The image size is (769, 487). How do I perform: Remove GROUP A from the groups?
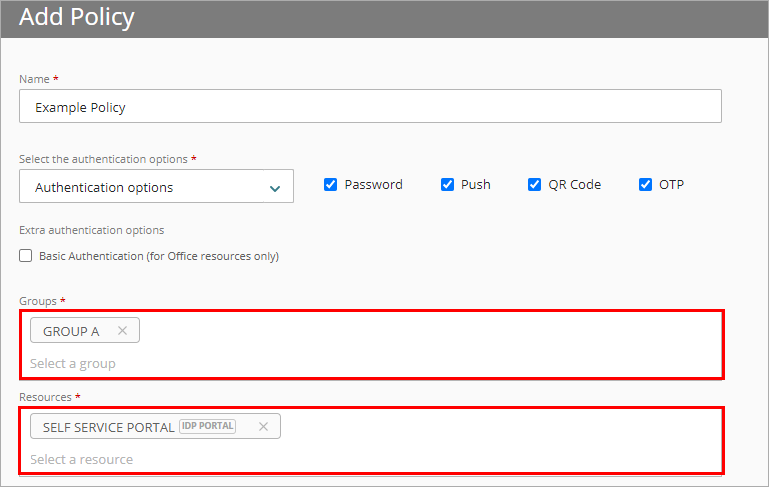tap(122, 331)
